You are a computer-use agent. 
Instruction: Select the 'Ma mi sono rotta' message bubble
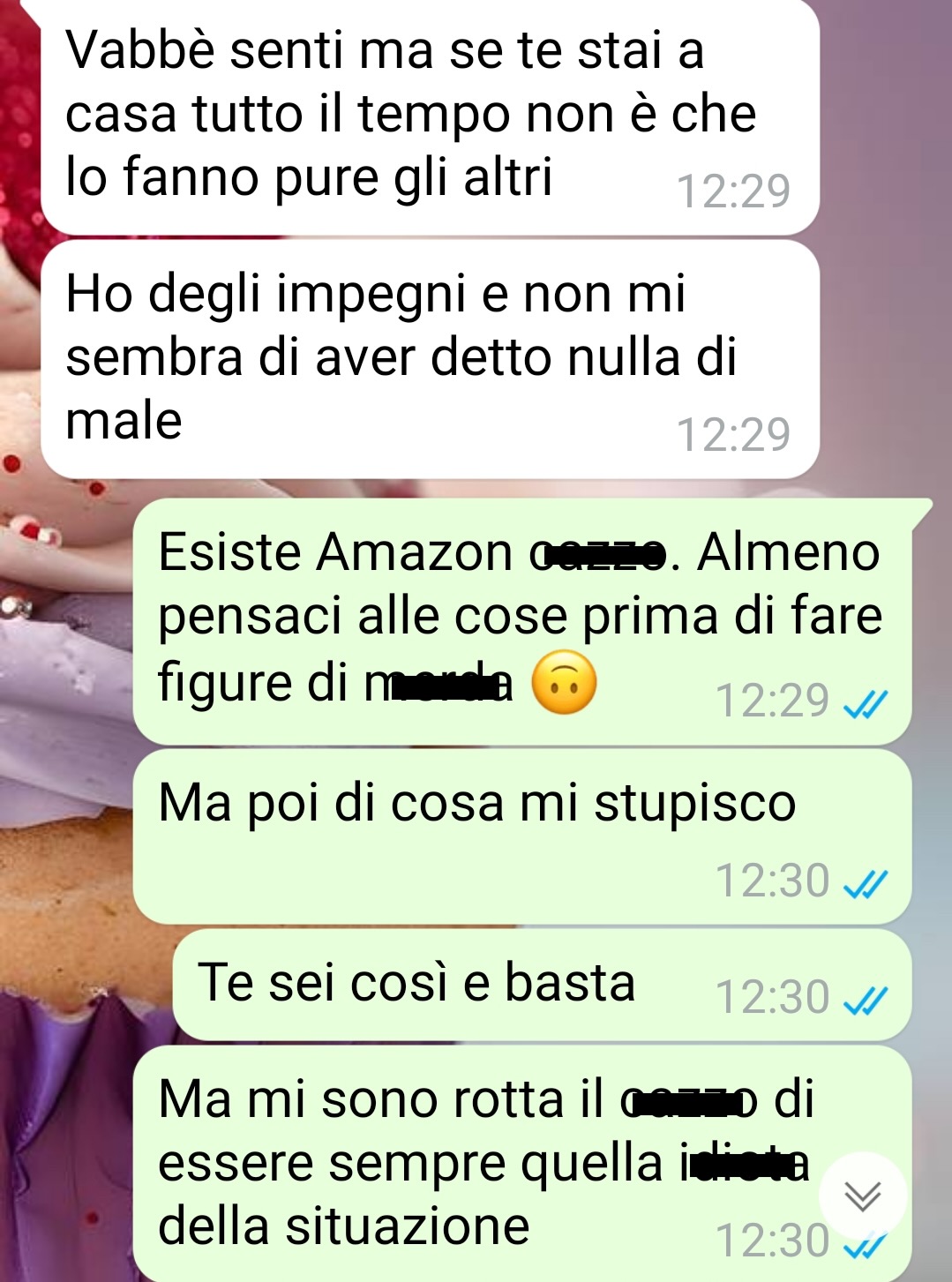point(522,1163)
